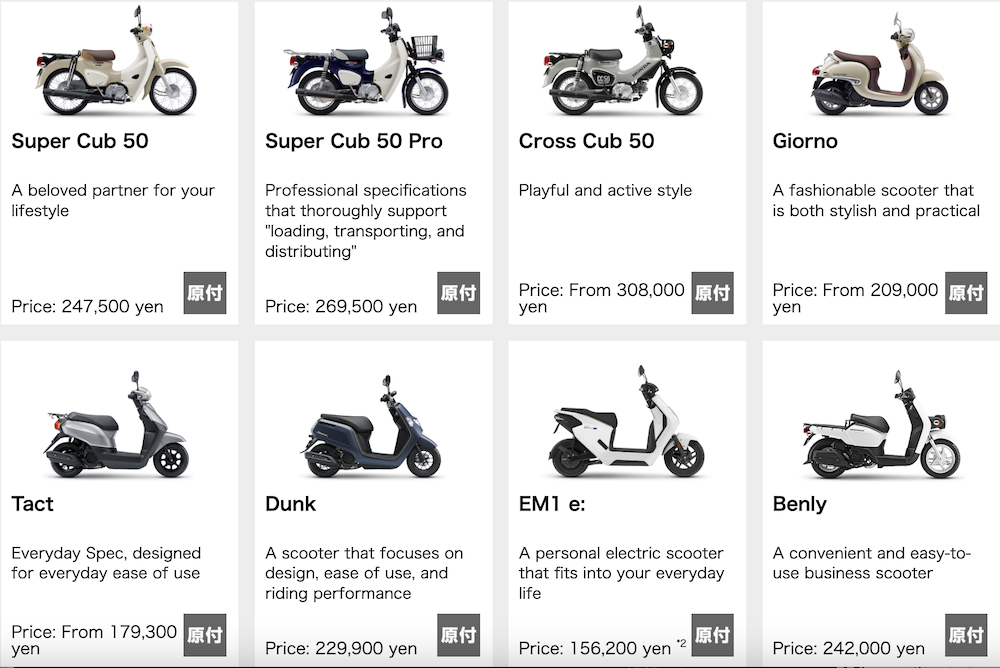This screenshot has height=668, width=1000.
Task: Click the 原付 badge on Giorno card
Action: pyautogui.click(x=967, y=293)
